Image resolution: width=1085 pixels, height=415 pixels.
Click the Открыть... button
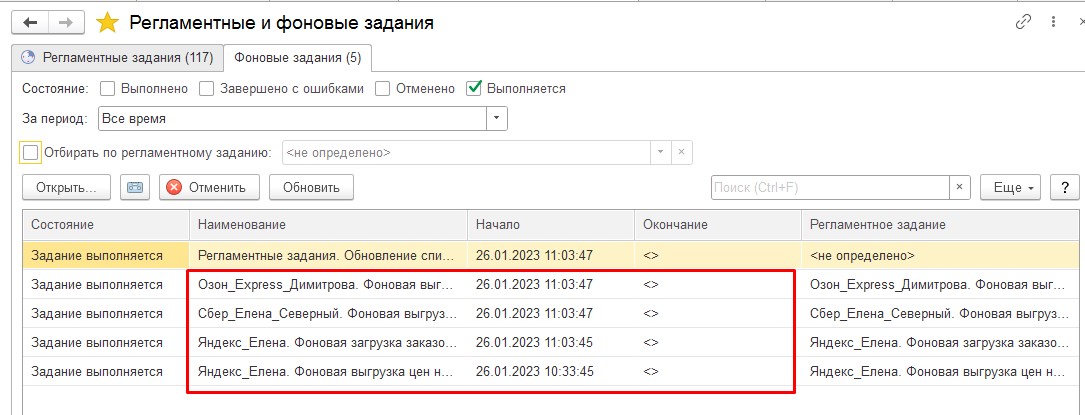(68, 187)
